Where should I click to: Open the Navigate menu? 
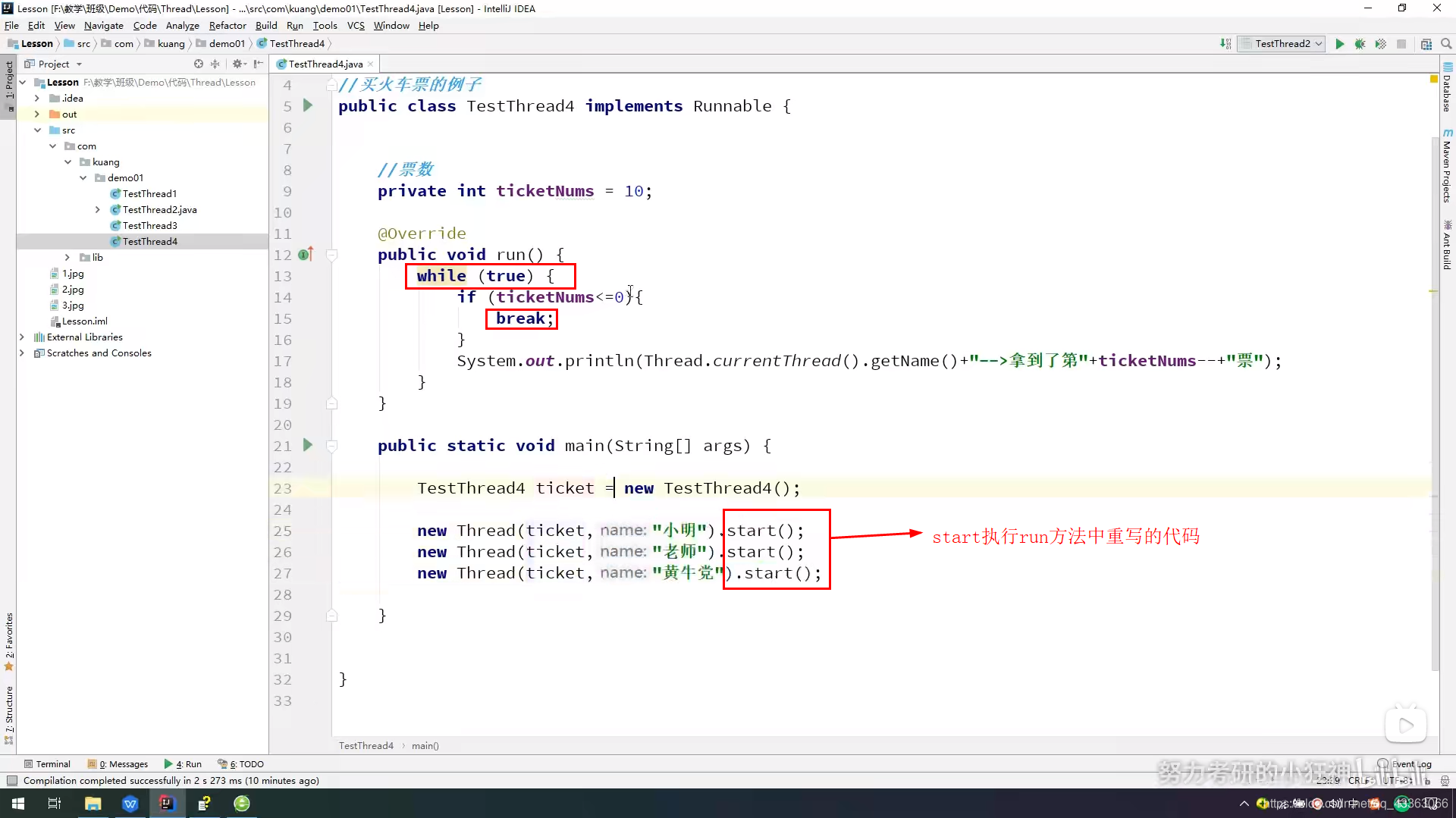pyautogui.click(x=104, y=26)
